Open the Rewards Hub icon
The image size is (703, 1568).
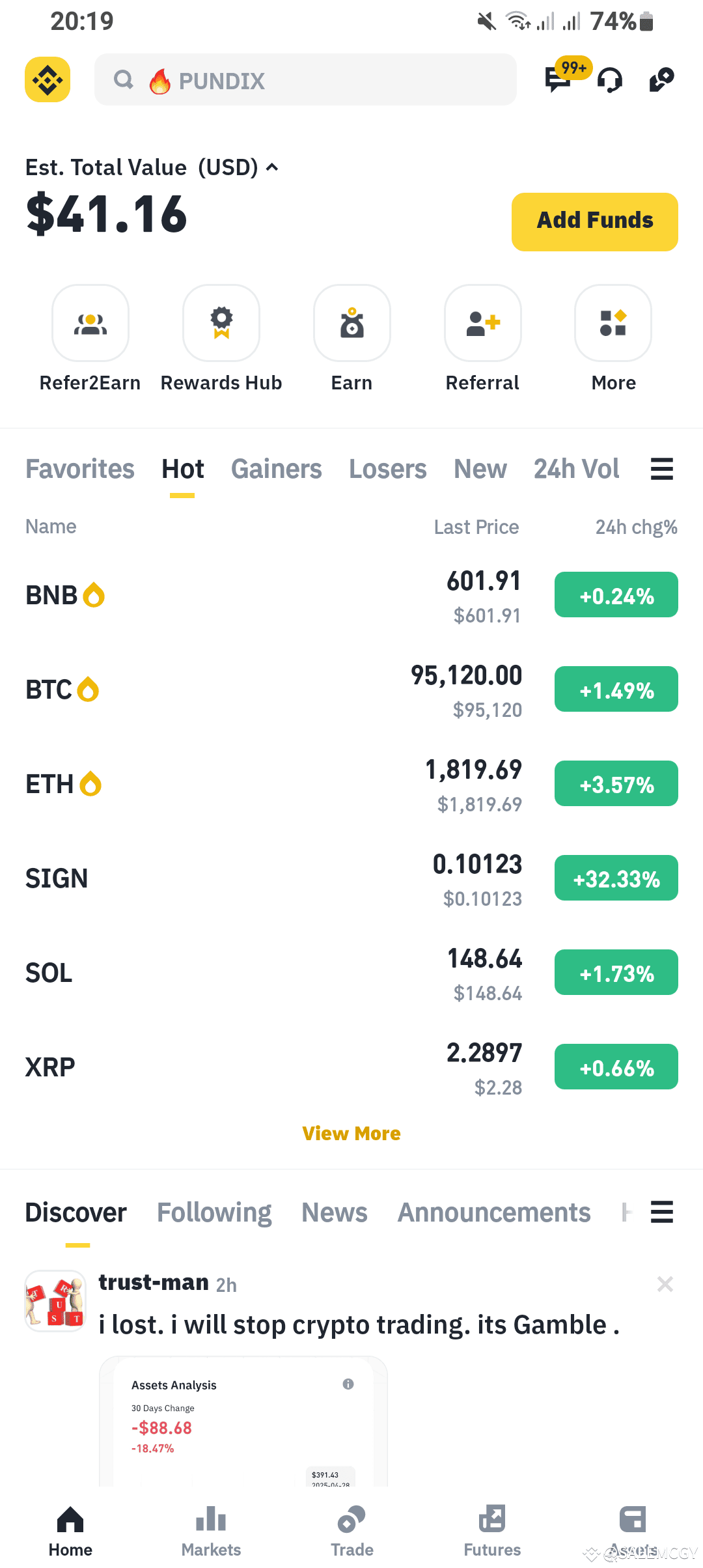(221, 323)
